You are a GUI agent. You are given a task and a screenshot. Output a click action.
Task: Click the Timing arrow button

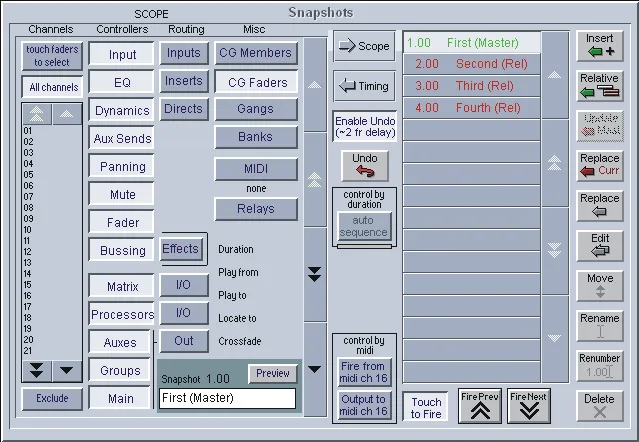pos(364,86)
